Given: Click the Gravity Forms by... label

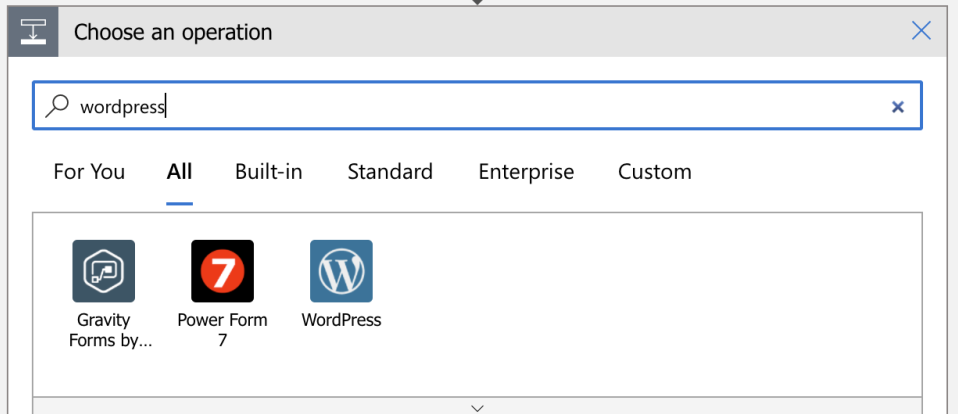Looking at the screenshot, I should tap(111, 330).
